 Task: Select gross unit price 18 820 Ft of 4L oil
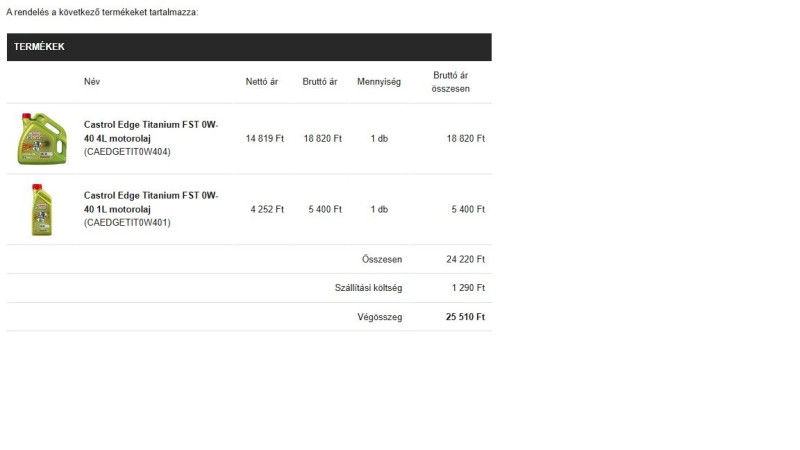(x=322, y=139)
